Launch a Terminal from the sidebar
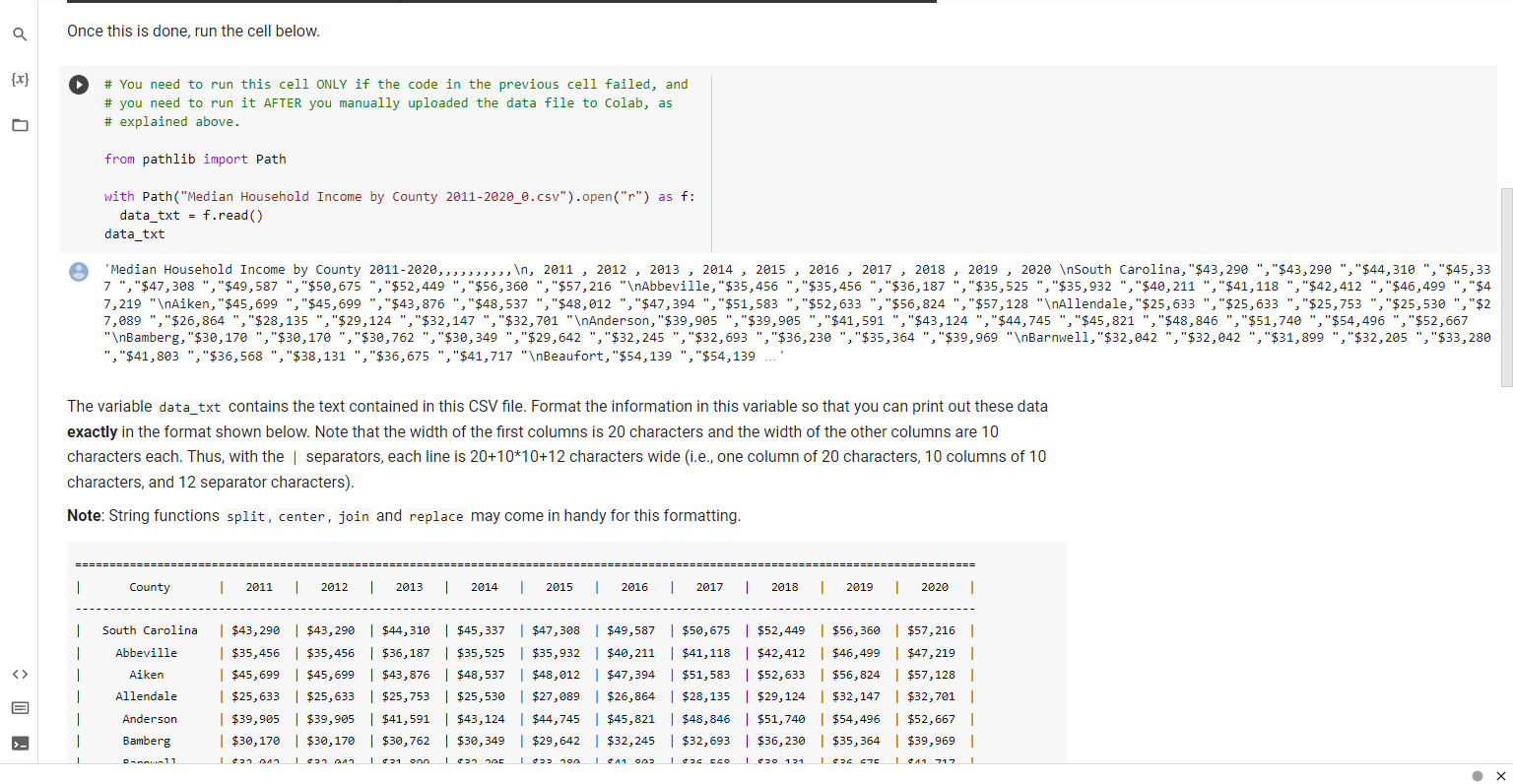 (19, 742)
